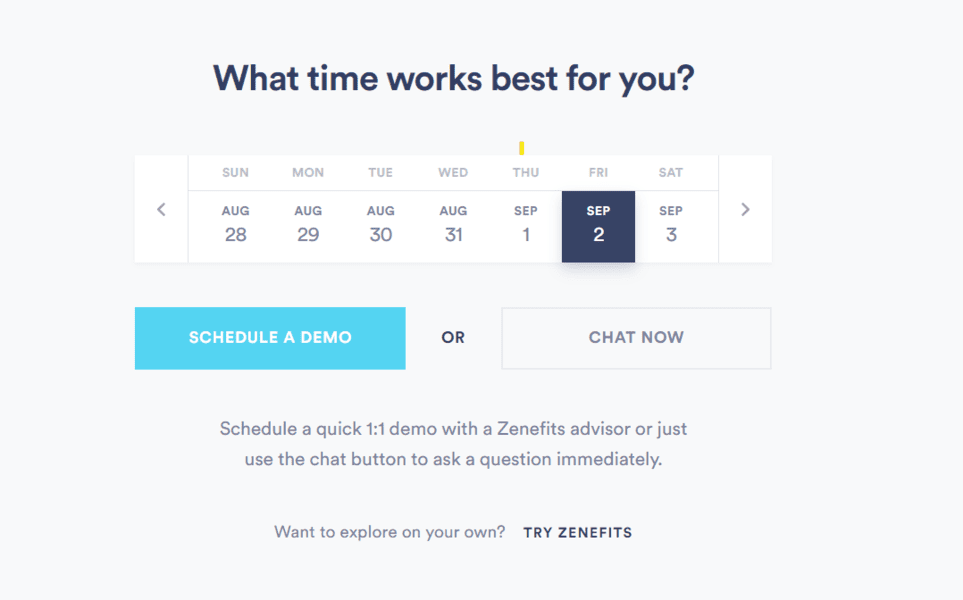Click the CHAT NOW button

click(x=636, y=338)
